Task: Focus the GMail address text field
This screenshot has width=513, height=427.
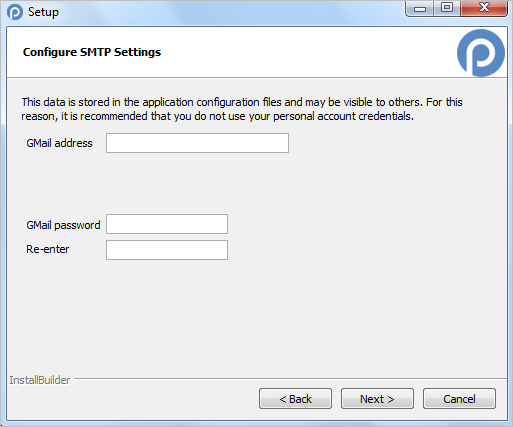Action: click(197, 143)
